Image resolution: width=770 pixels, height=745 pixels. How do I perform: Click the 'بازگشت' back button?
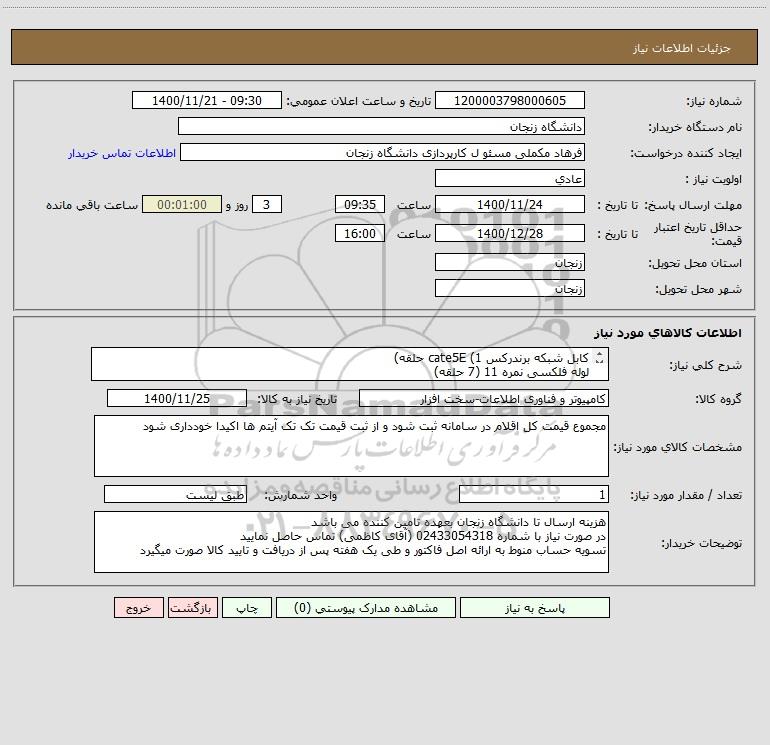[192, 608]
